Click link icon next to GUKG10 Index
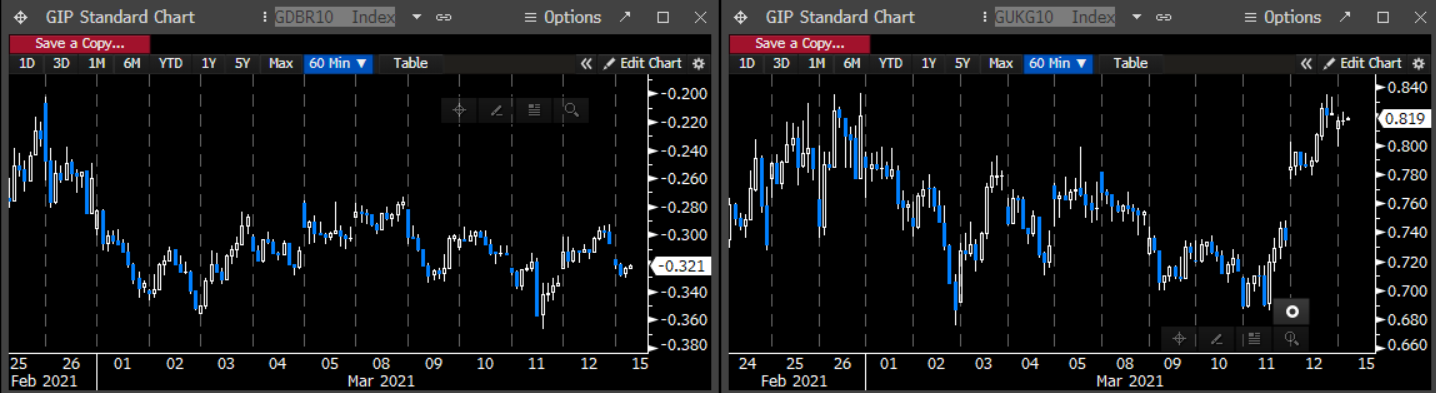The image size is (1436, 393). (1165, 17)
